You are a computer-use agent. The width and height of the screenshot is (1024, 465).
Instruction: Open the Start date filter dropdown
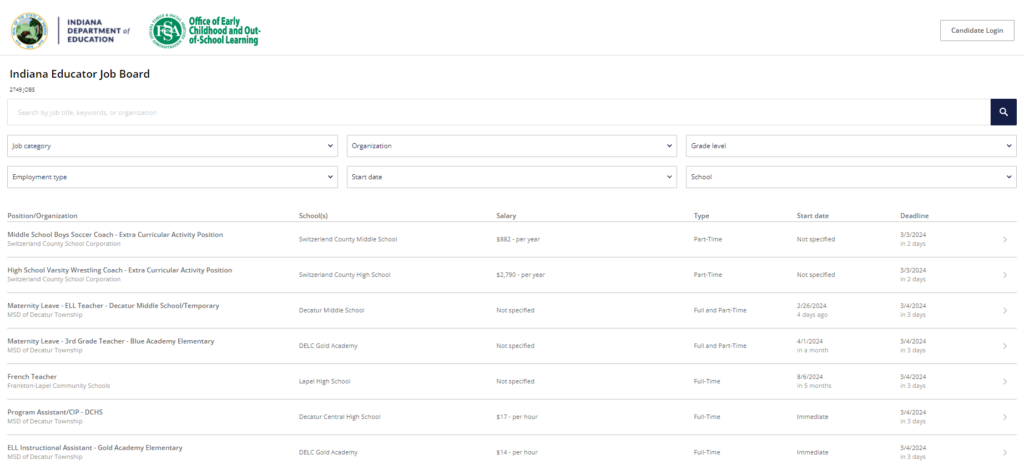pyautogui.click(x=512, y=177)
